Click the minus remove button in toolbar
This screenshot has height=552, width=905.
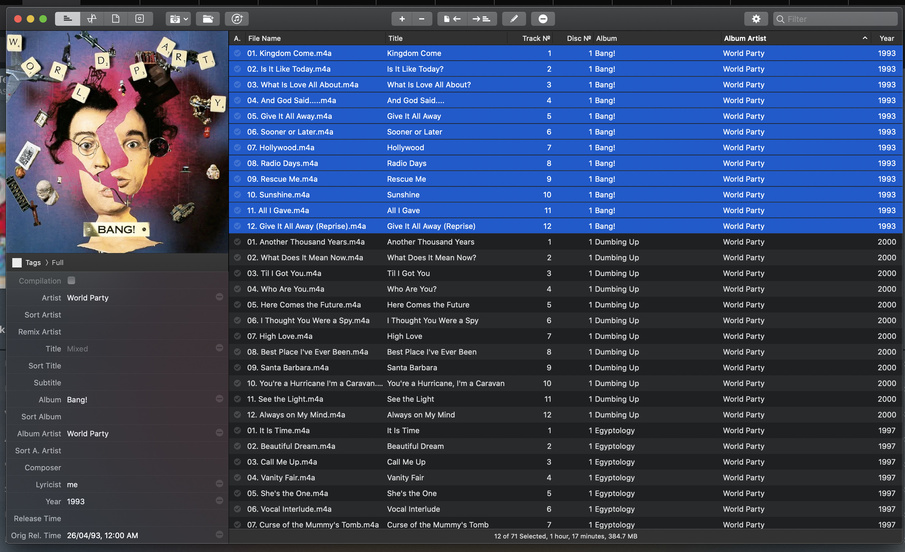point(422,19)
